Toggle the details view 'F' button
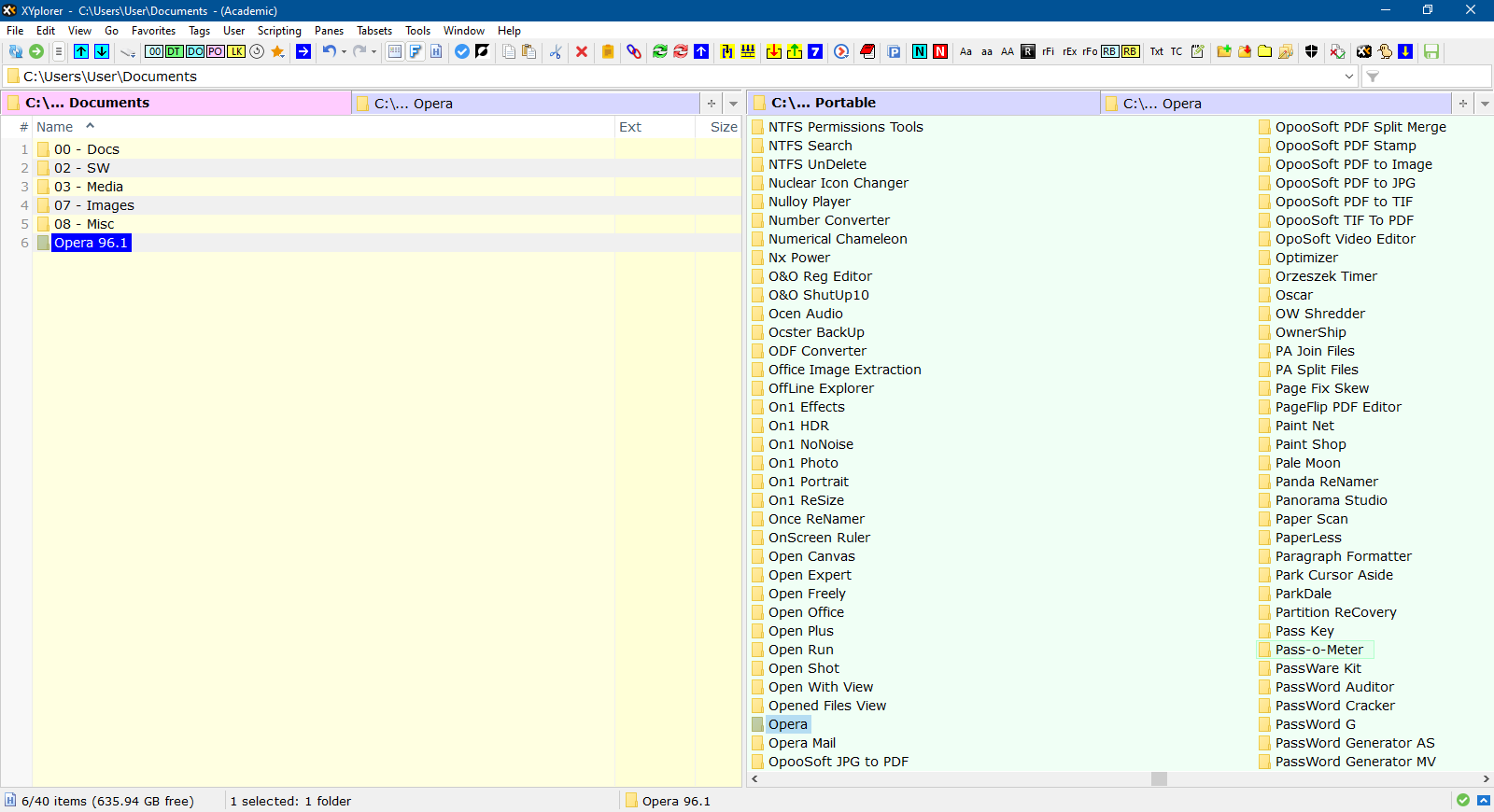The width and height of the screenshot is (1494, 812). coord(416,51)
